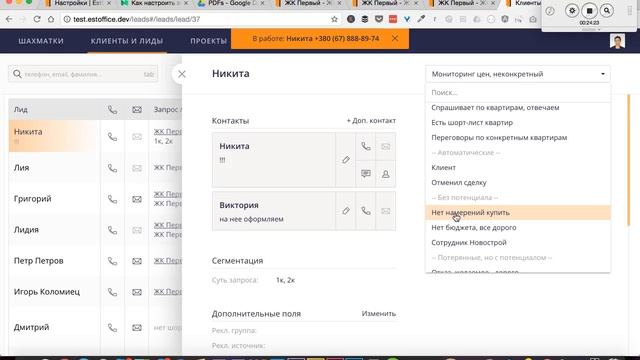Open the КЛИЕНТЫ И ЛИДЫ tab
This screenshot has width=640, height=360.
127,41
